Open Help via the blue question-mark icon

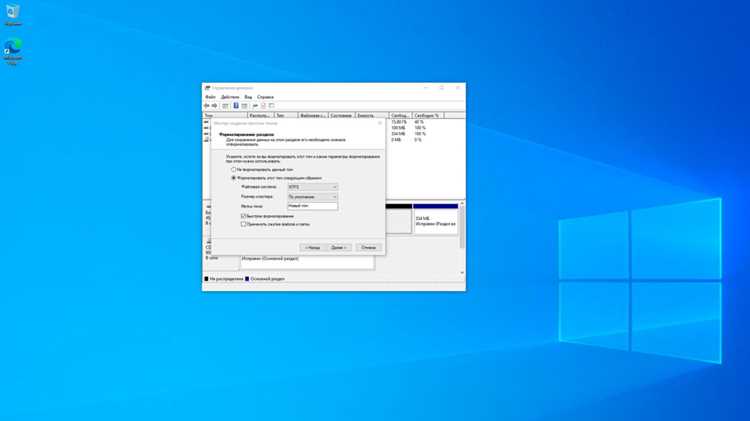click(236, 106)
